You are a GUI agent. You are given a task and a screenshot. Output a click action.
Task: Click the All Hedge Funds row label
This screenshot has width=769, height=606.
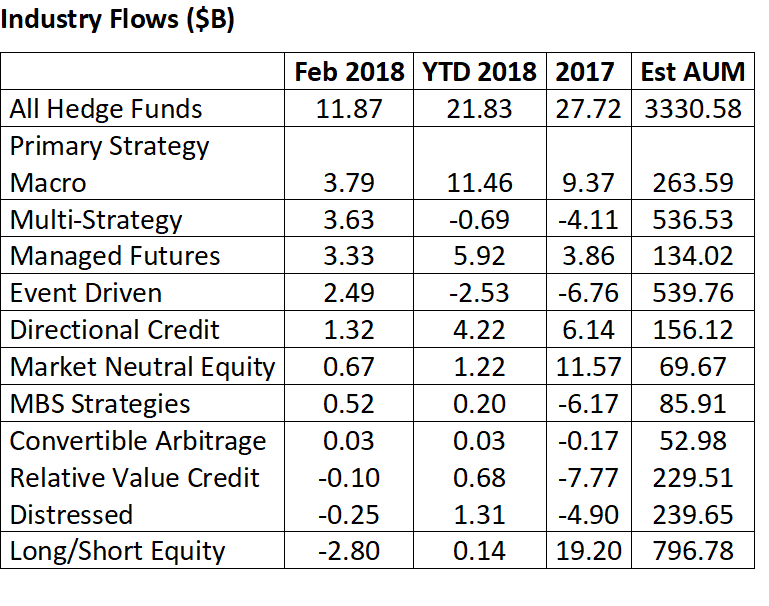coord(106,109)
